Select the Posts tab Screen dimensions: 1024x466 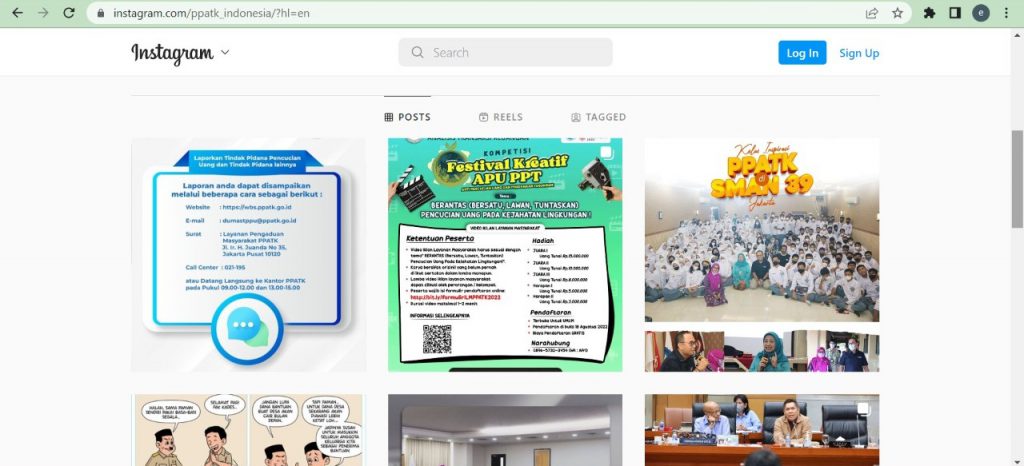[407, 117]
